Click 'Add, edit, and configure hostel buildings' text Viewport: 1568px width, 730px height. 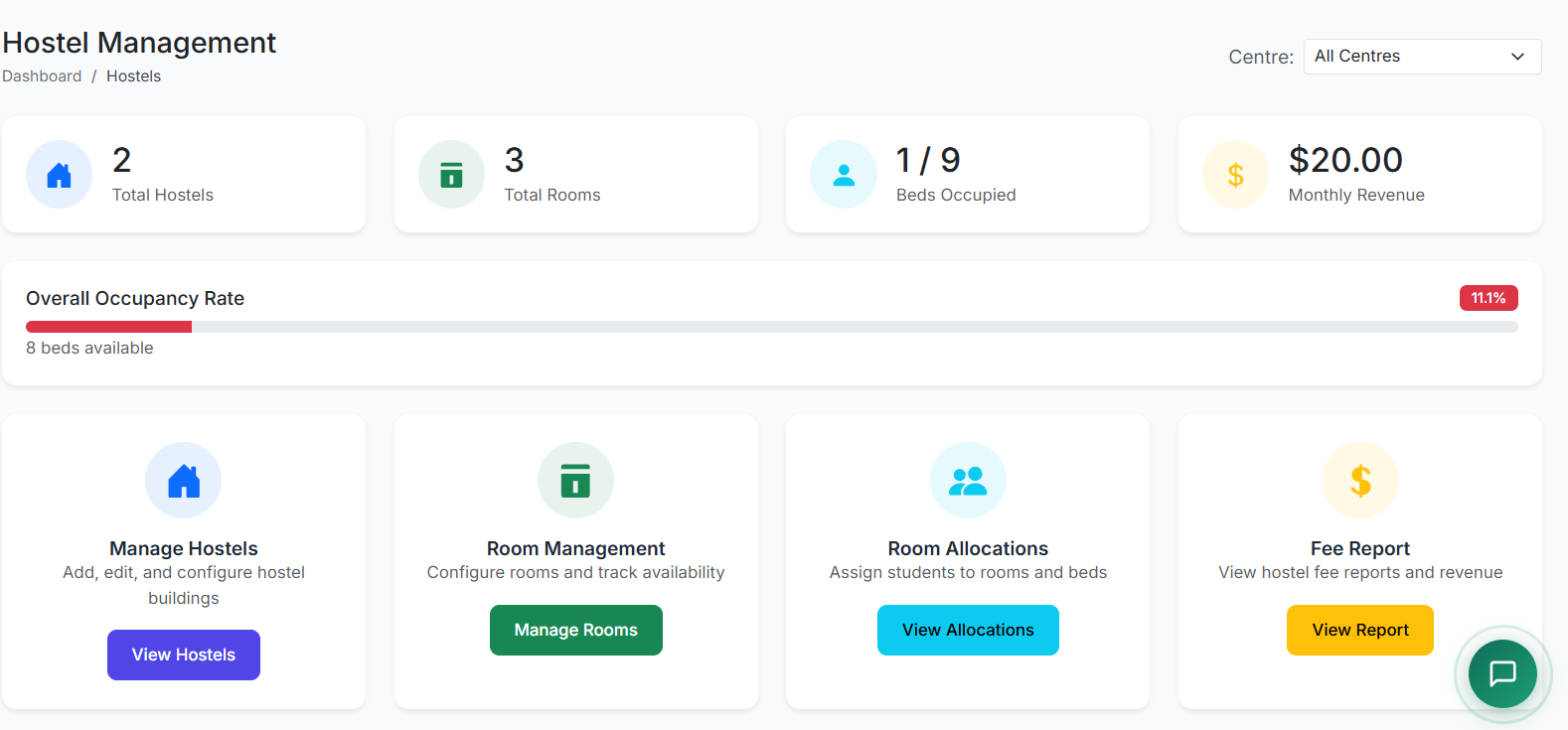(184, 585)
